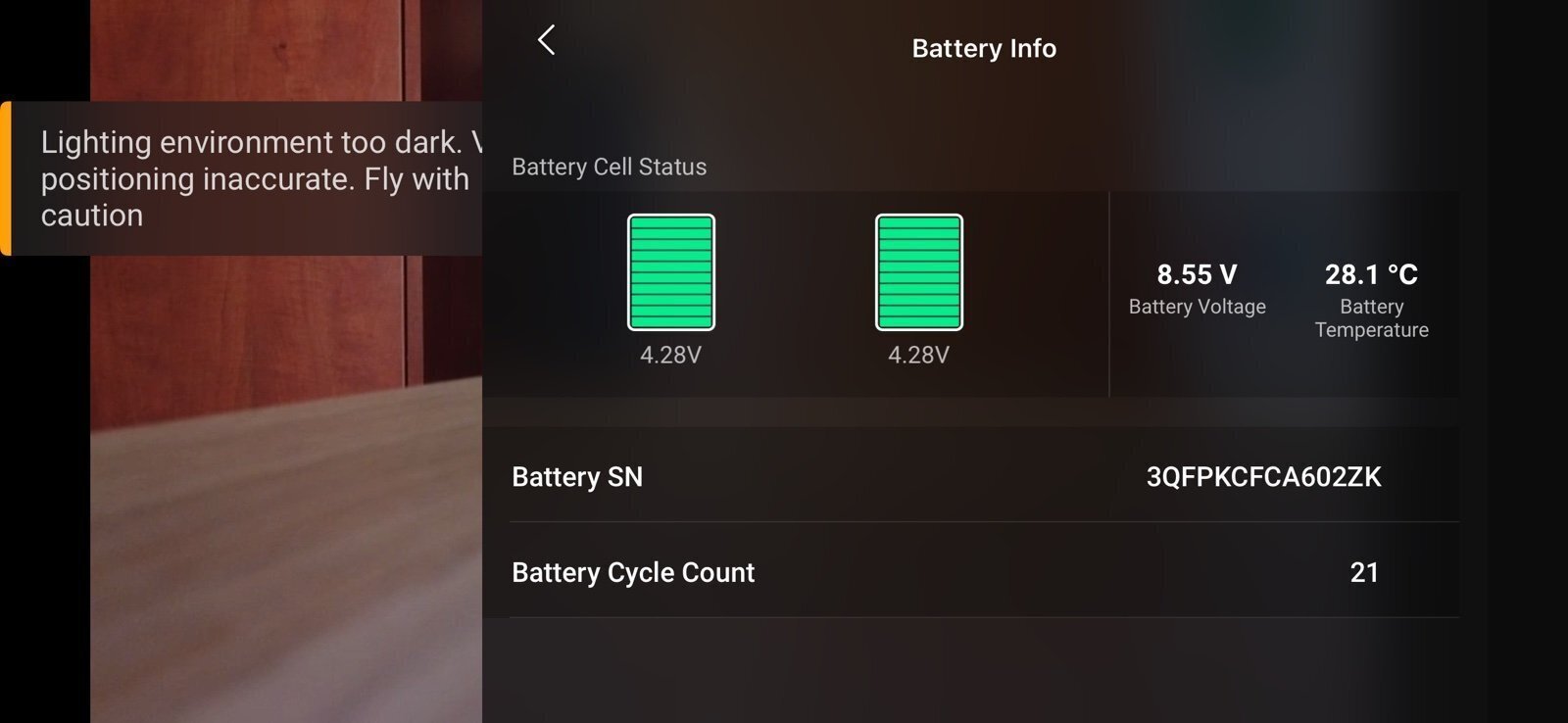Screen dimensions: 1568x723
Task: Tap the camera live view preview
Action: [286, 490]
